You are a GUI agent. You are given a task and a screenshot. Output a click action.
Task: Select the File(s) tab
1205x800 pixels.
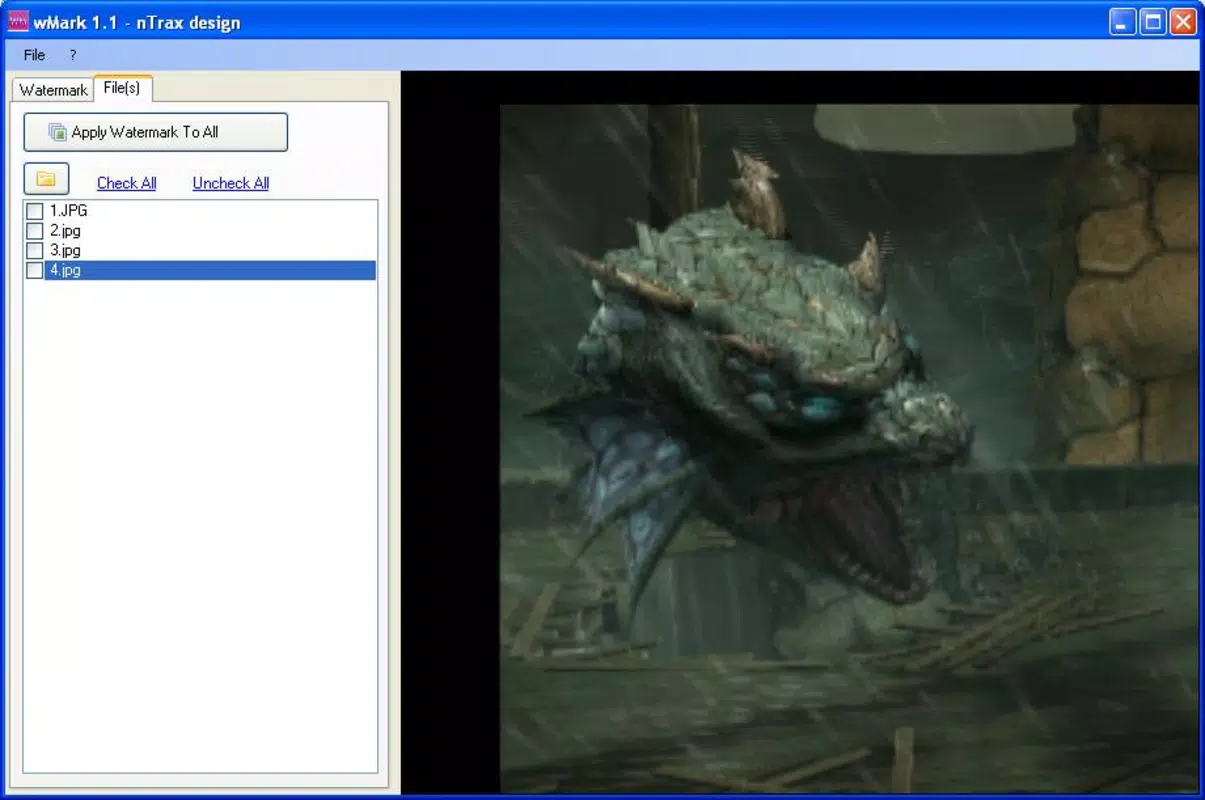pyautogui.click(x=123, y=88)
